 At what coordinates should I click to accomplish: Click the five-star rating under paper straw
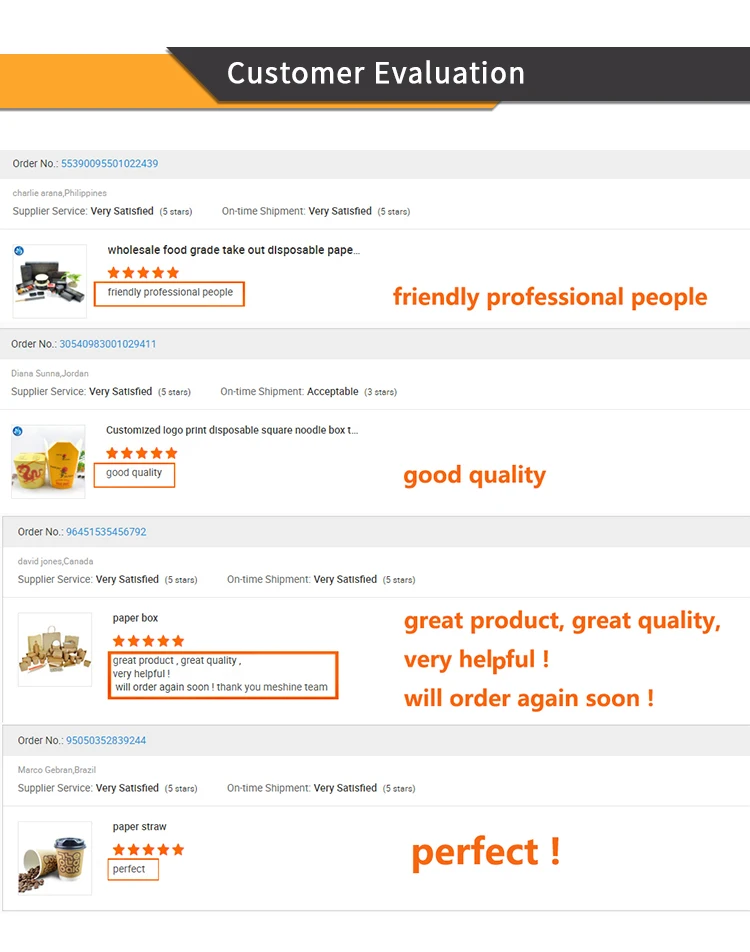click(148, 849)
